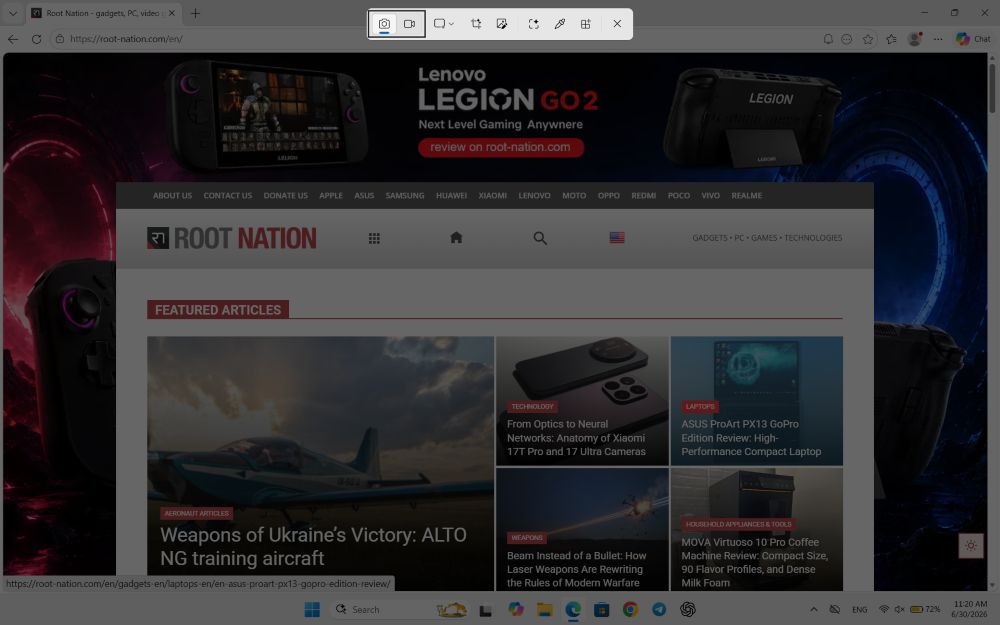View site info lock icon in address bar

click(x=59, y=39)
